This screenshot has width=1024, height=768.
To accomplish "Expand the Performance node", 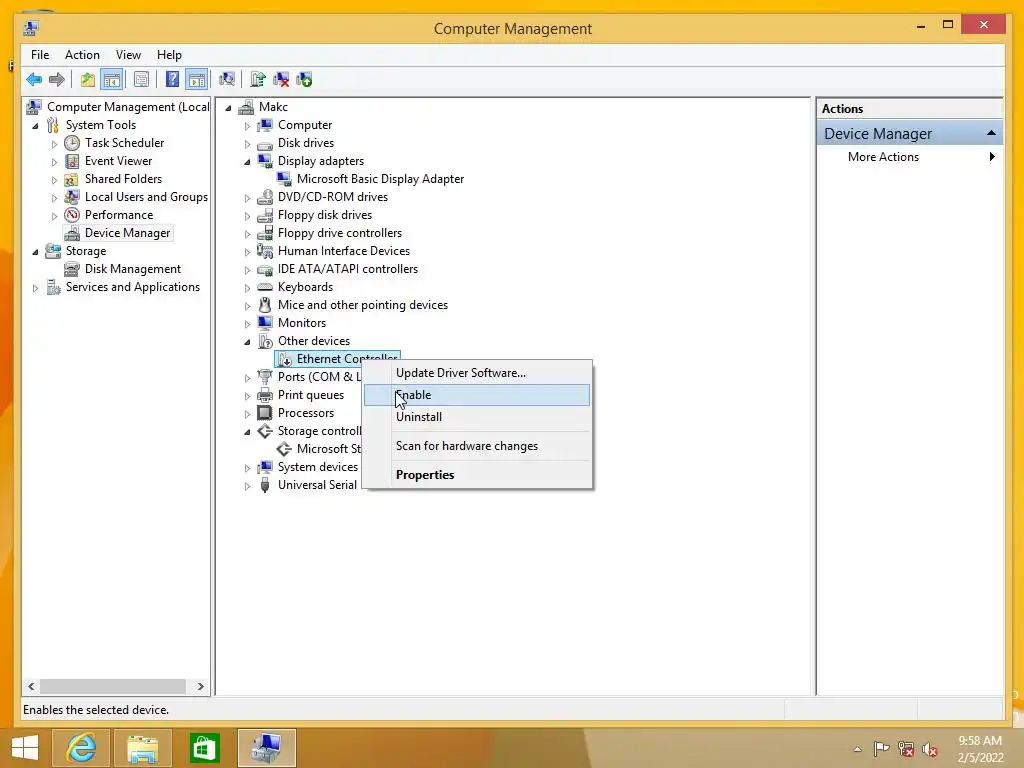I will pos(54,216).
